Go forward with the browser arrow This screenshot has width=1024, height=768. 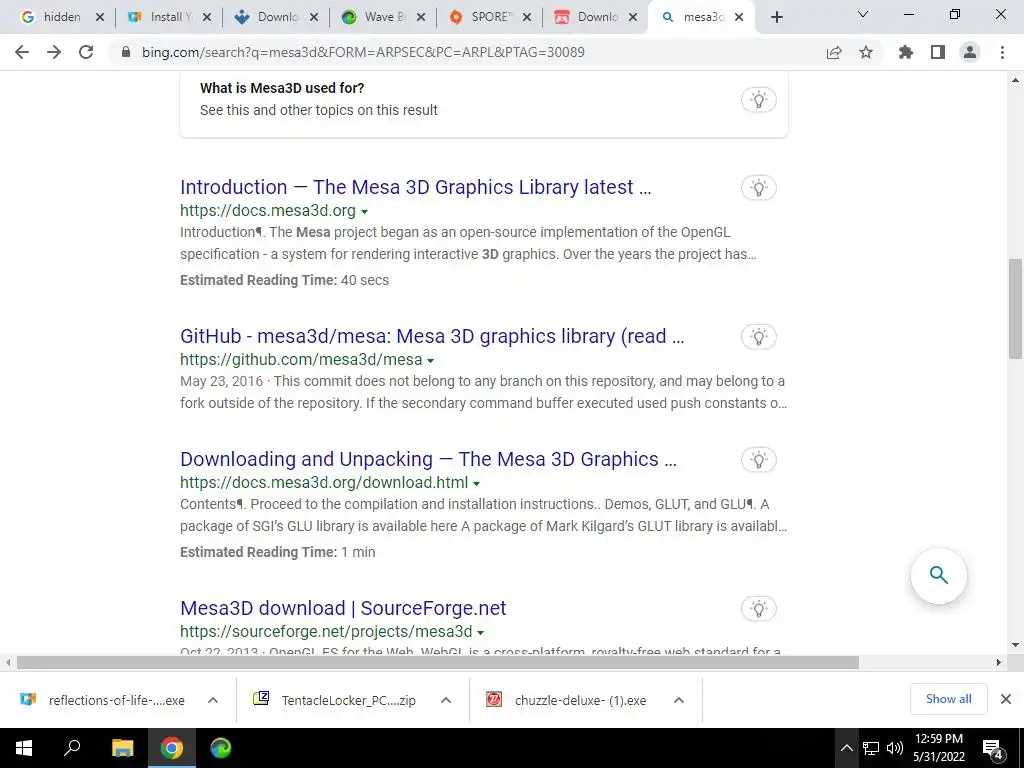pos(54,52)
